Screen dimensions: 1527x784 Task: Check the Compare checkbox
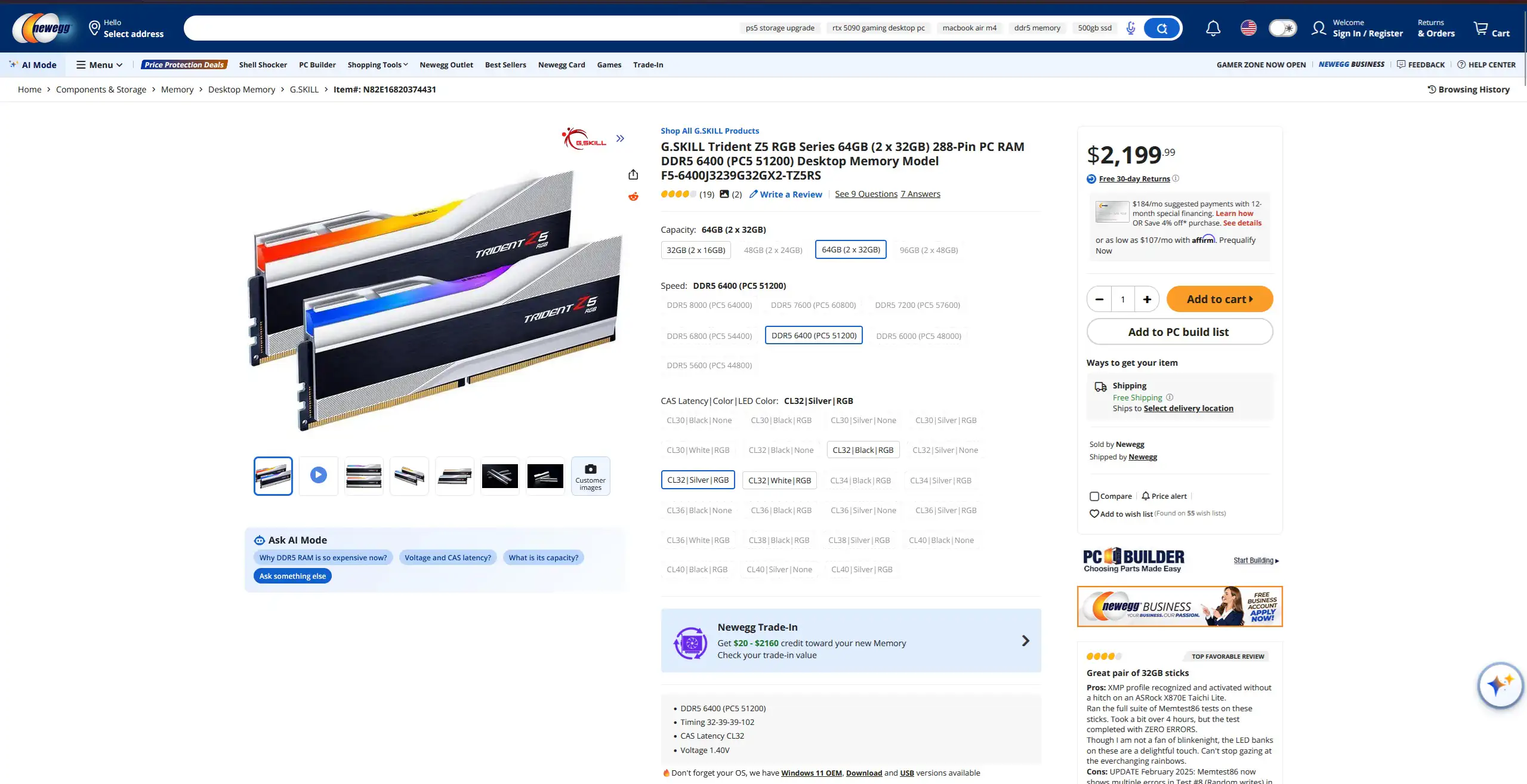point(1094,496)
